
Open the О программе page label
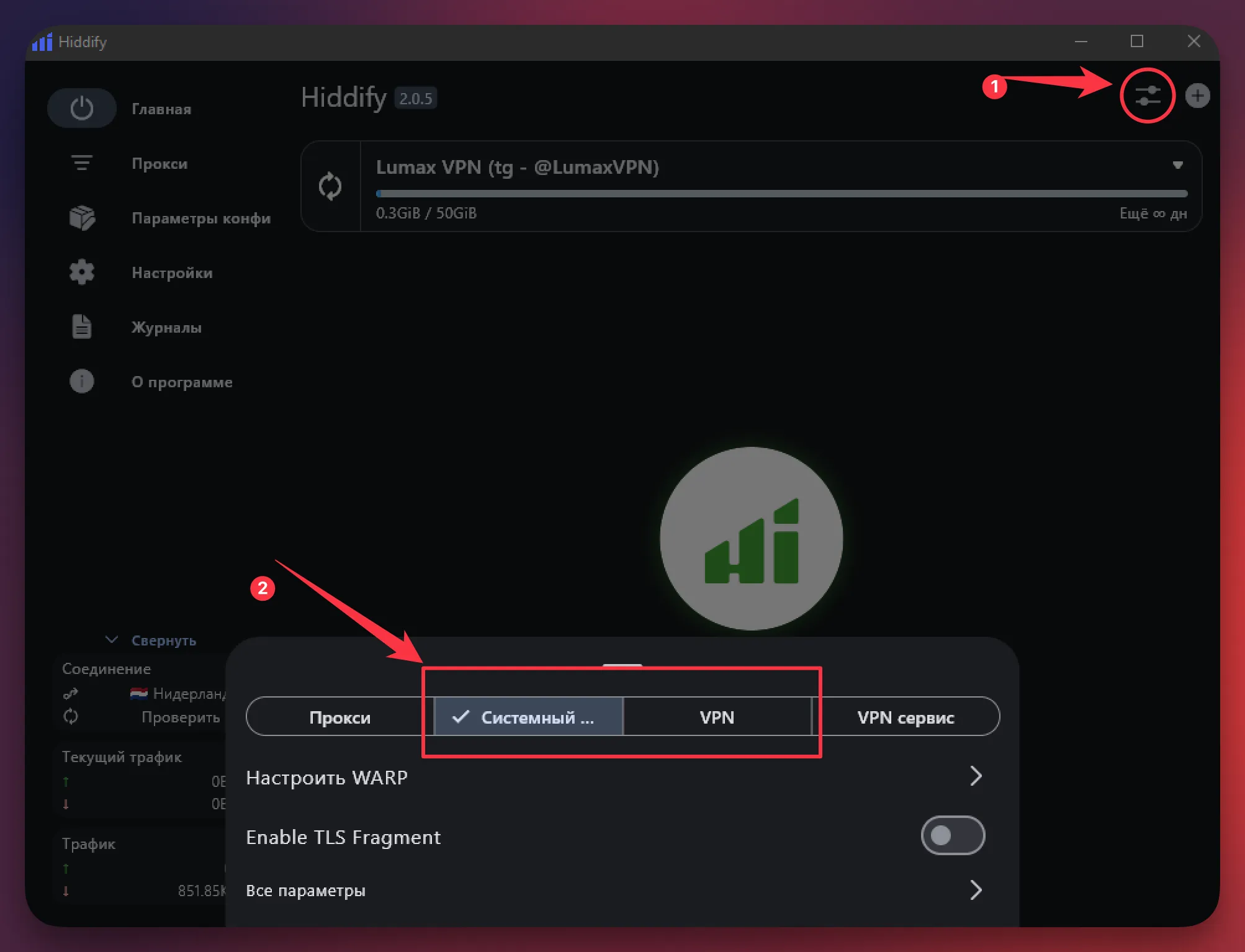182,382
